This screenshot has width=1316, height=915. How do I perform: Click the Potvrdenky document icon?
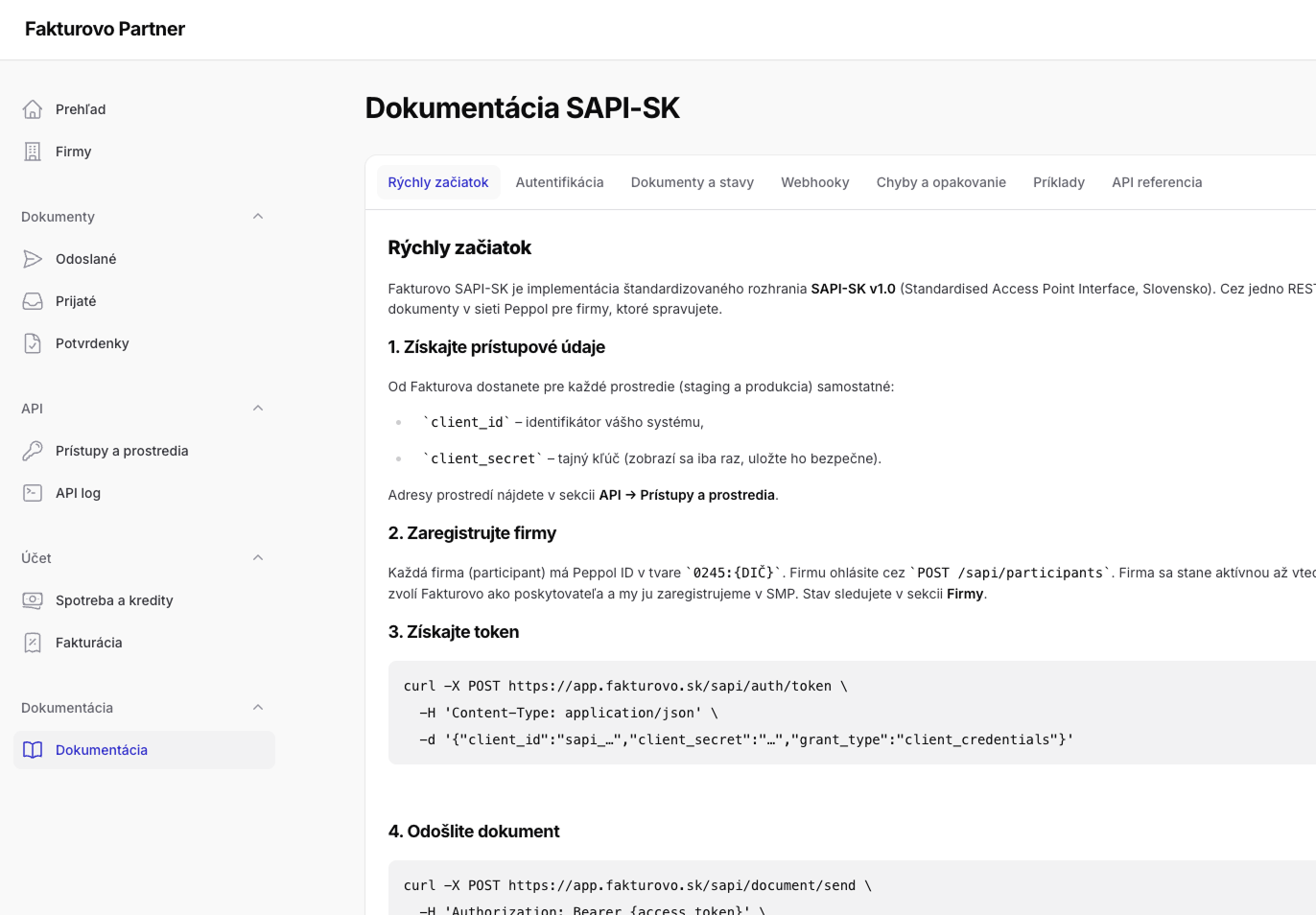[x=33, y=343]
